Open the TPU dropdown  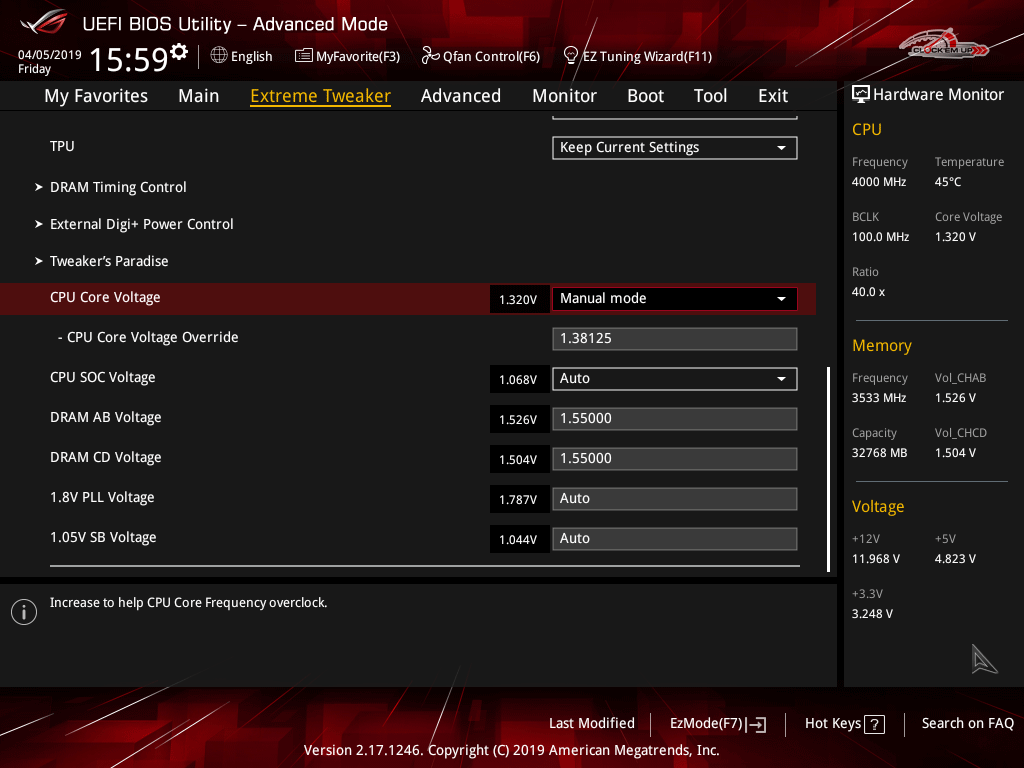[x=675, y=148]
